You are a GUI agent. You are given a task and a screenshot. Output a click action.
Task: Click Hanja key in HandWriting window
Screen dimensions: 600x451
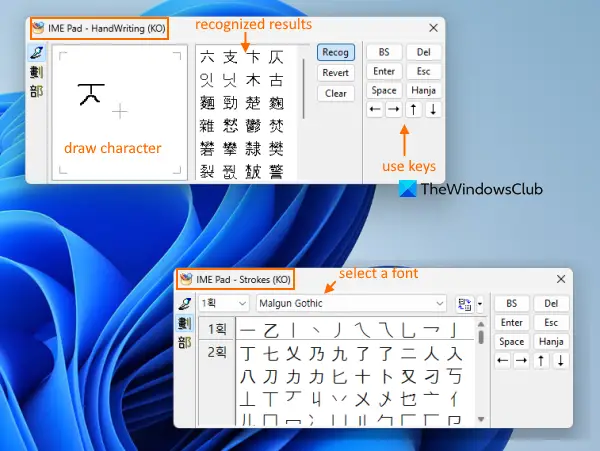coord(424,90)
